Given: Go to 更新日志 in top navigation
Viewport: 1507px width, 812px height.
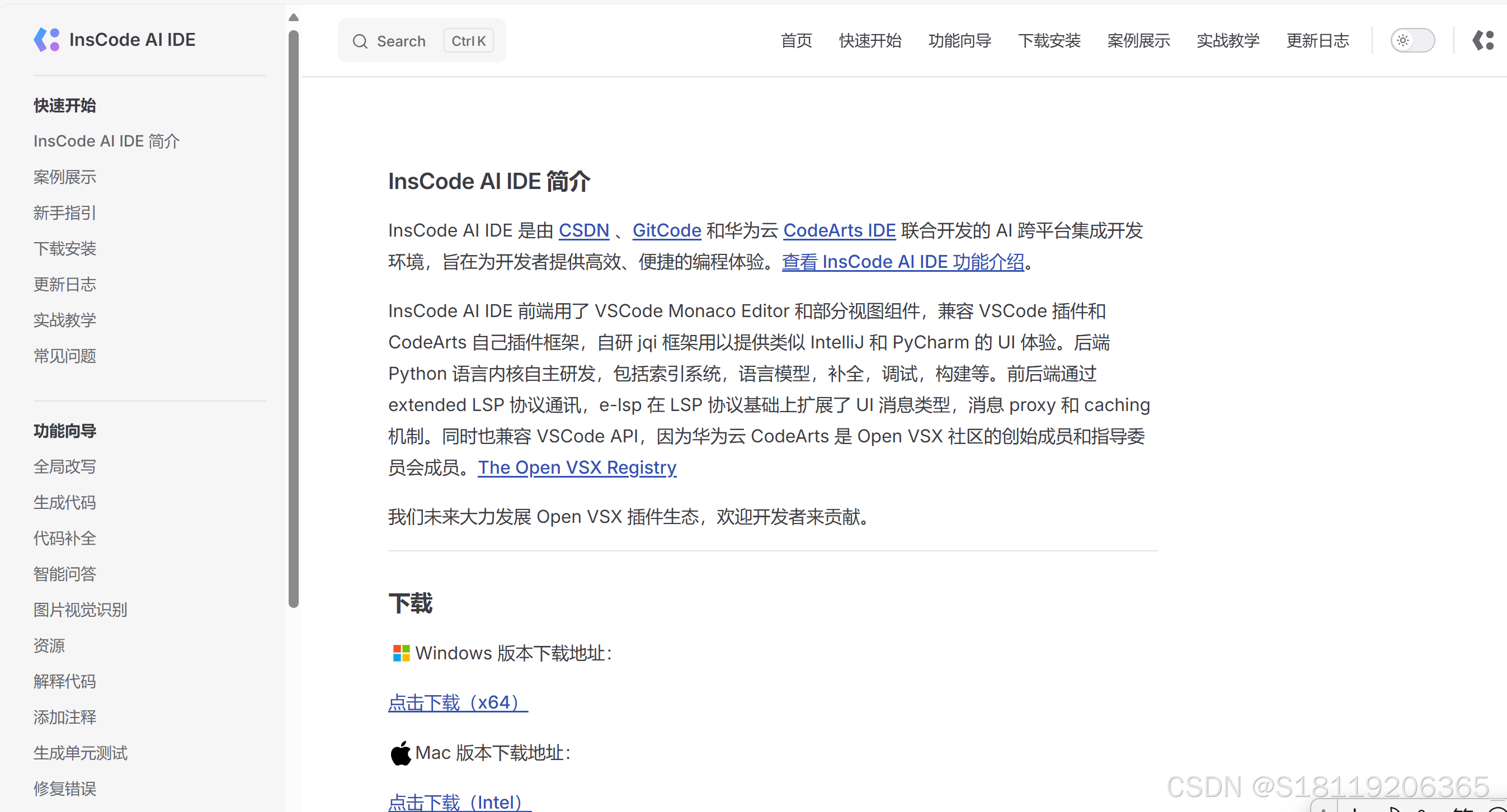Looking at the screenshot, I should tap(1317, 40).
